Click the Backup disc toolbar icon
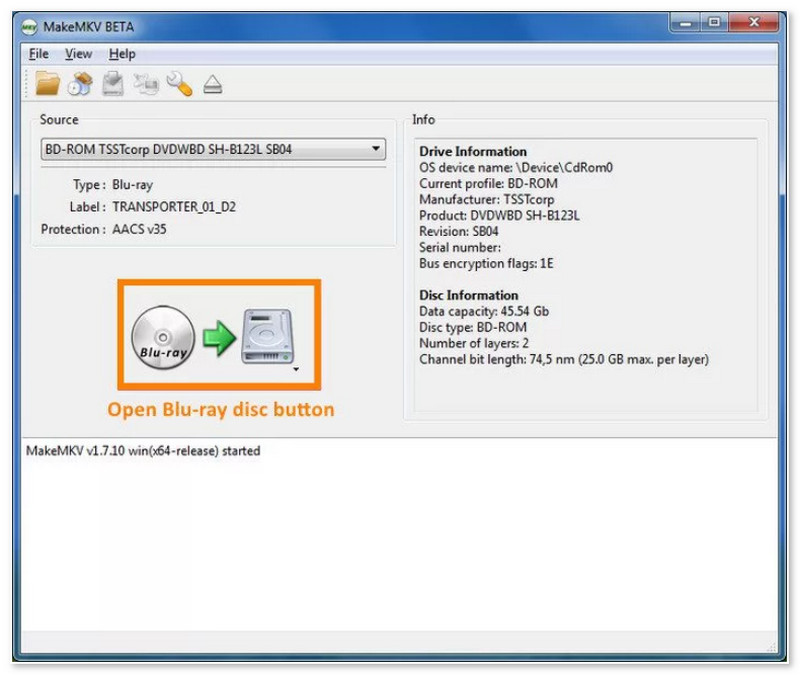Viewport: 800px width, 675px height. (113, 84)
